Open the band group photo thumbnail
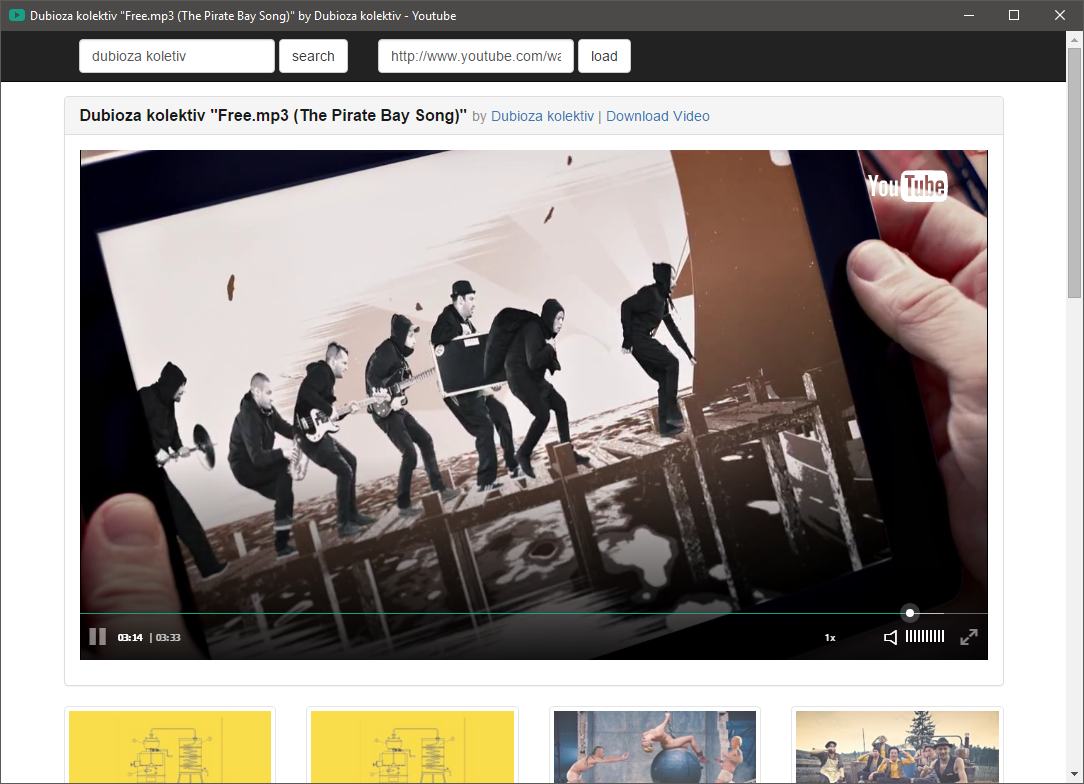 tap(897, 747)
